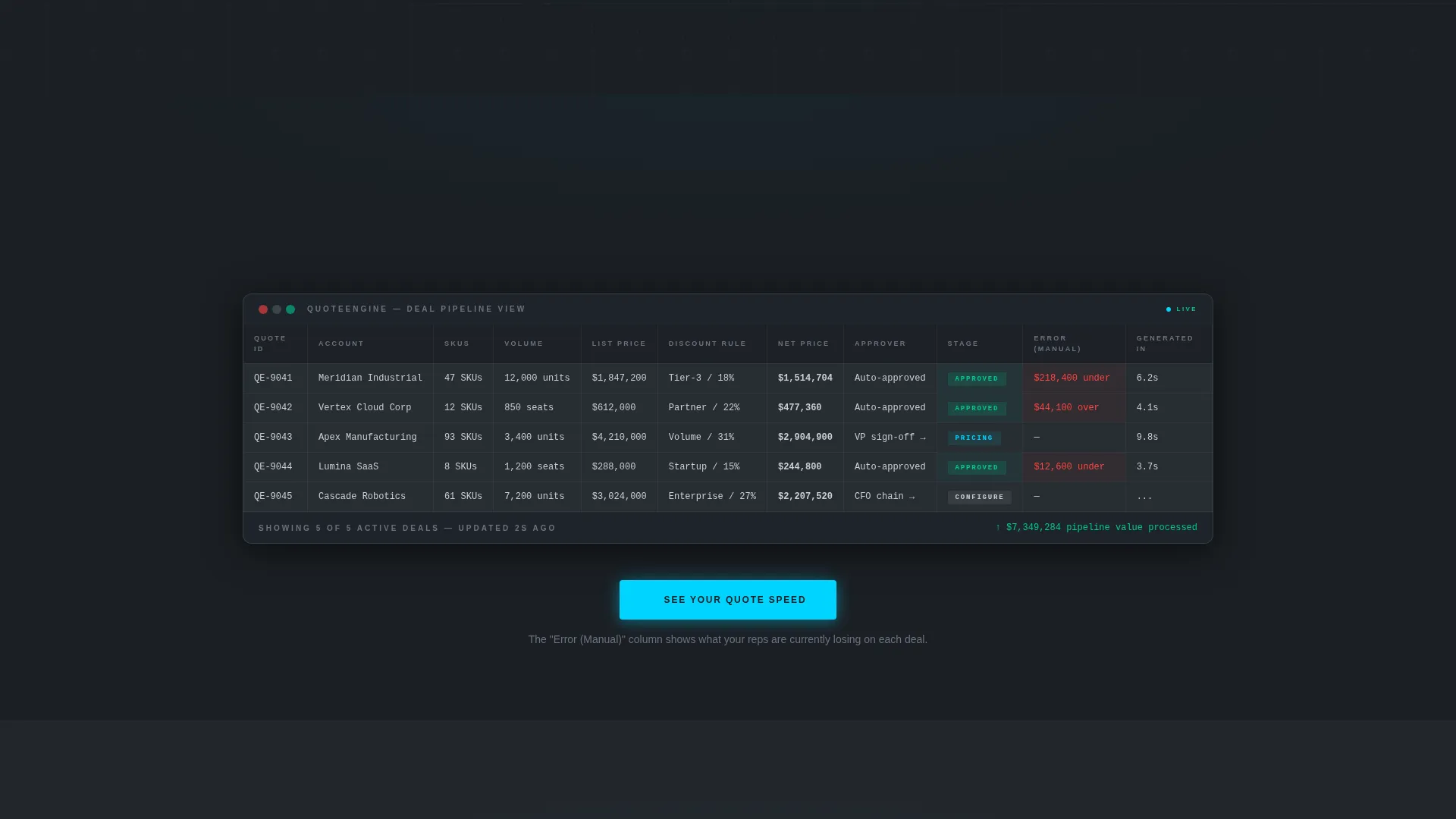Click net price $477,360
1456x819 pixels.
coord(800,408)
